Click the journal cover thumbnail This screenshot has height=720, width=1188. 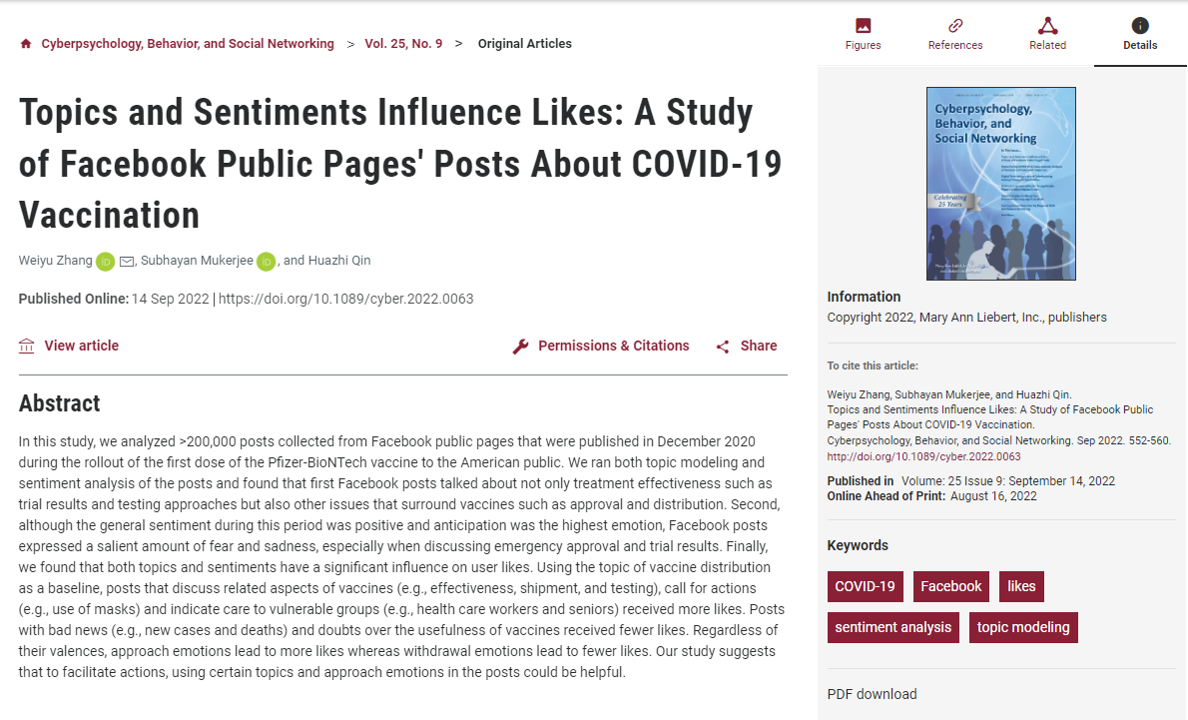tap(1001, 183)
